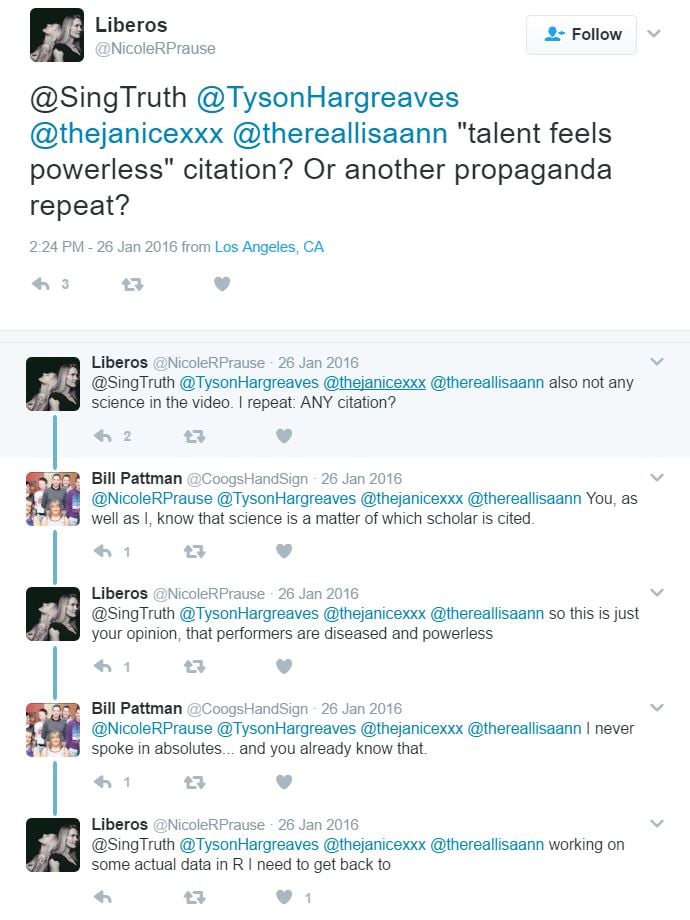Image resolution: width=690 pixels, height=920 pixels.
Task: Open the Liberos avatar on the main tweet
Action: point(56,35)
